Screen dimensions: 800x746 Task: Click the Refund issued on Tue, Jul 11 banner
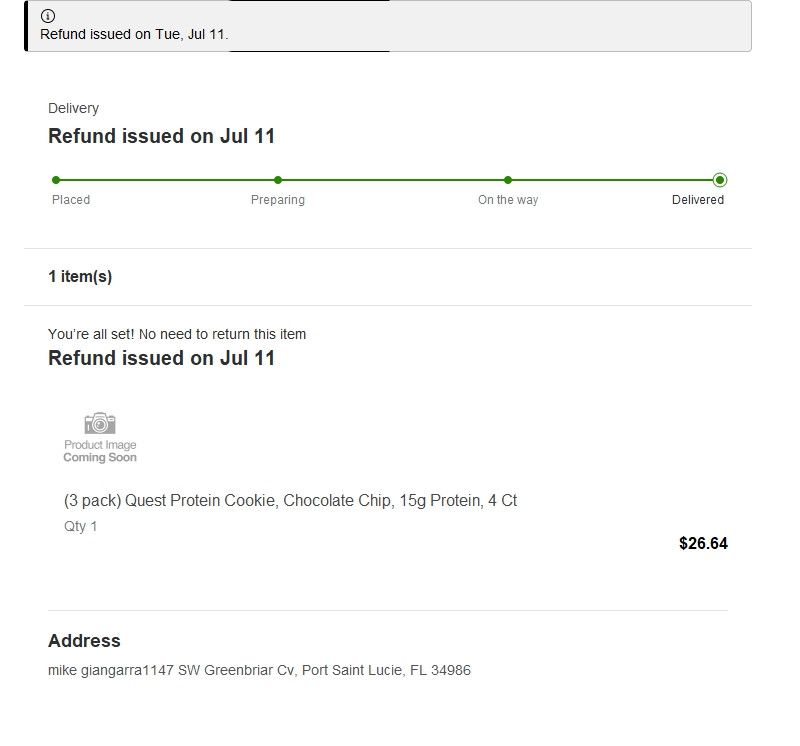pyautogui.click(x=388, y=26)
